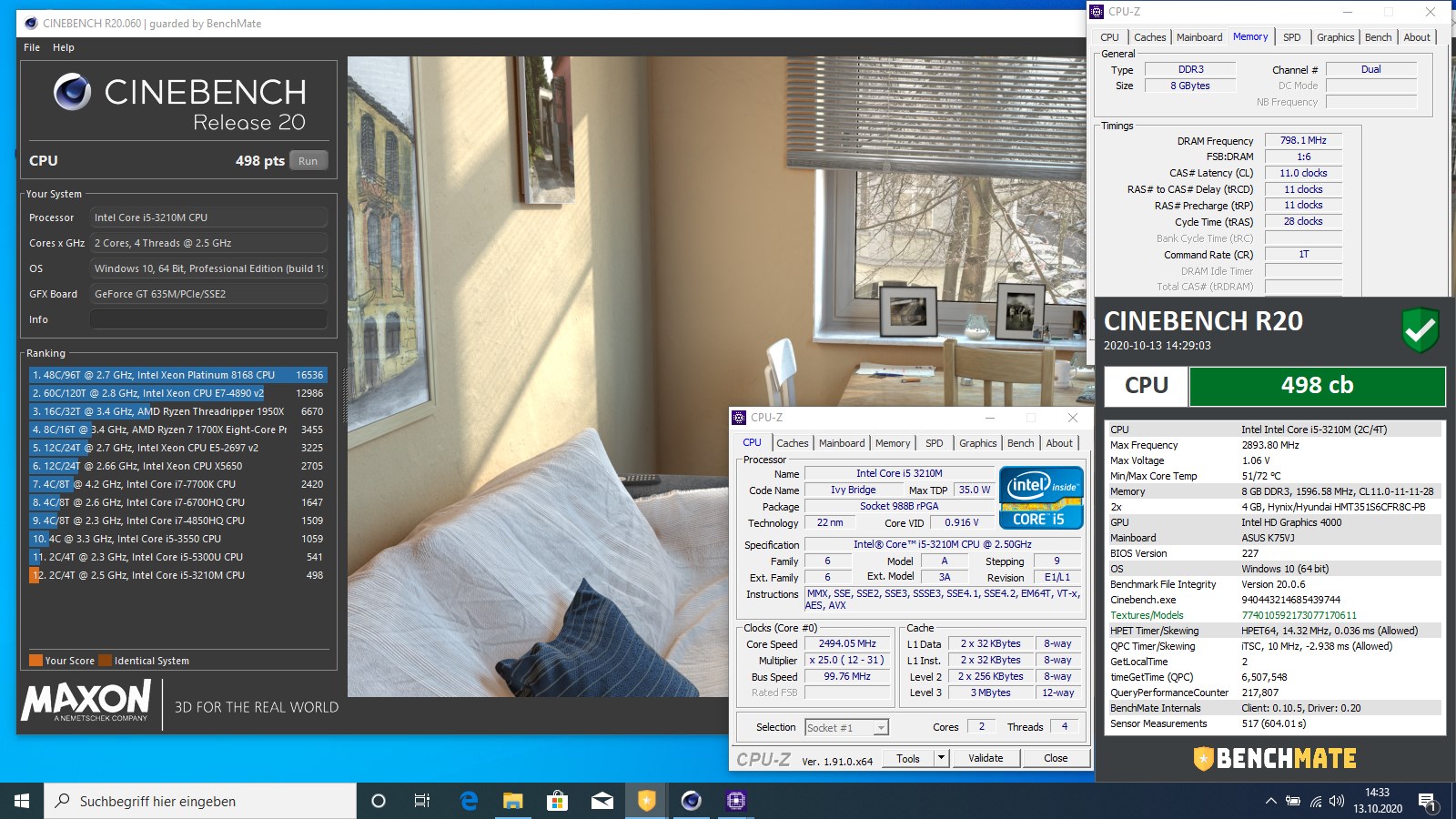
Task: Open the File menu in Cinebench
Action: pos(32,47)
